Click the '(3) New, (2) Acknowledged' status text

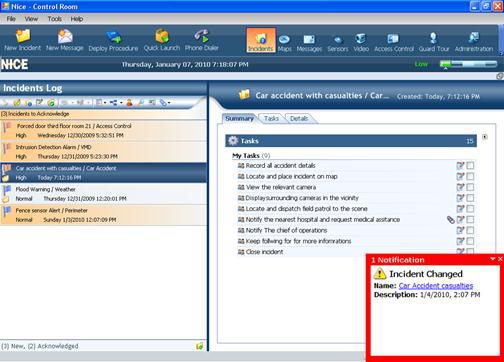pyautogui.click(x=40, y=346)
